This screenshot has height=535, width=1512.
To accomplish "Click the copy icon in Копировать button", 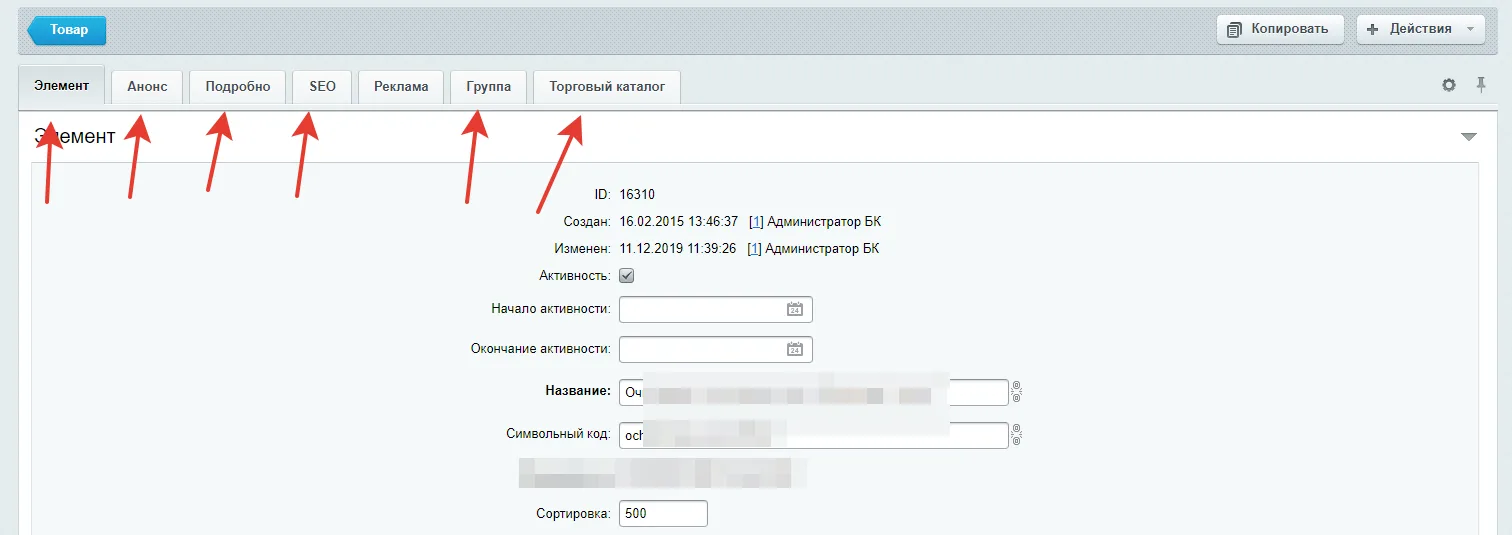I will (1235, 29).
